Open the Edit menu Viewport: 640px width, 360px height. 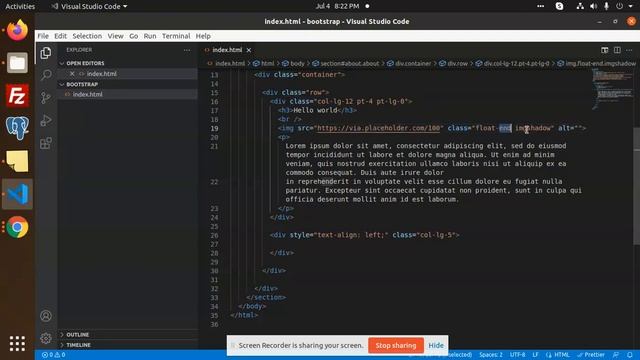point(60,36)
